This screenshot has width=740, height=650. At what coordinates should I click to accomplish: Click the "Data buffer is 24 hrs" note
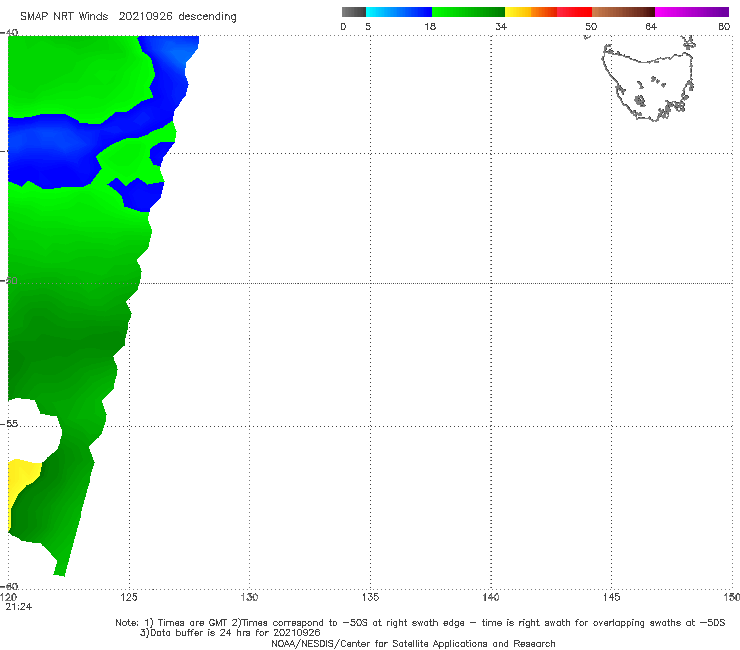(230, 633)
